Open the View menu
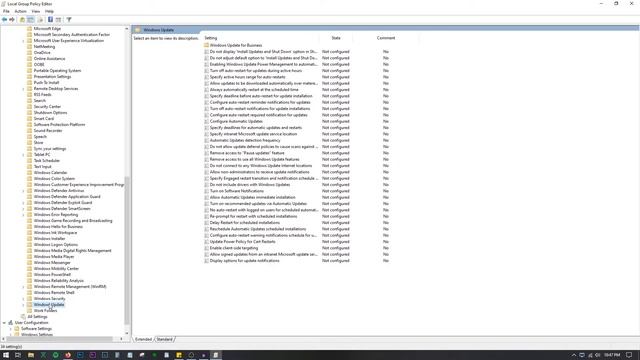Viewport: 640px width, 360px height. (36, 11)
